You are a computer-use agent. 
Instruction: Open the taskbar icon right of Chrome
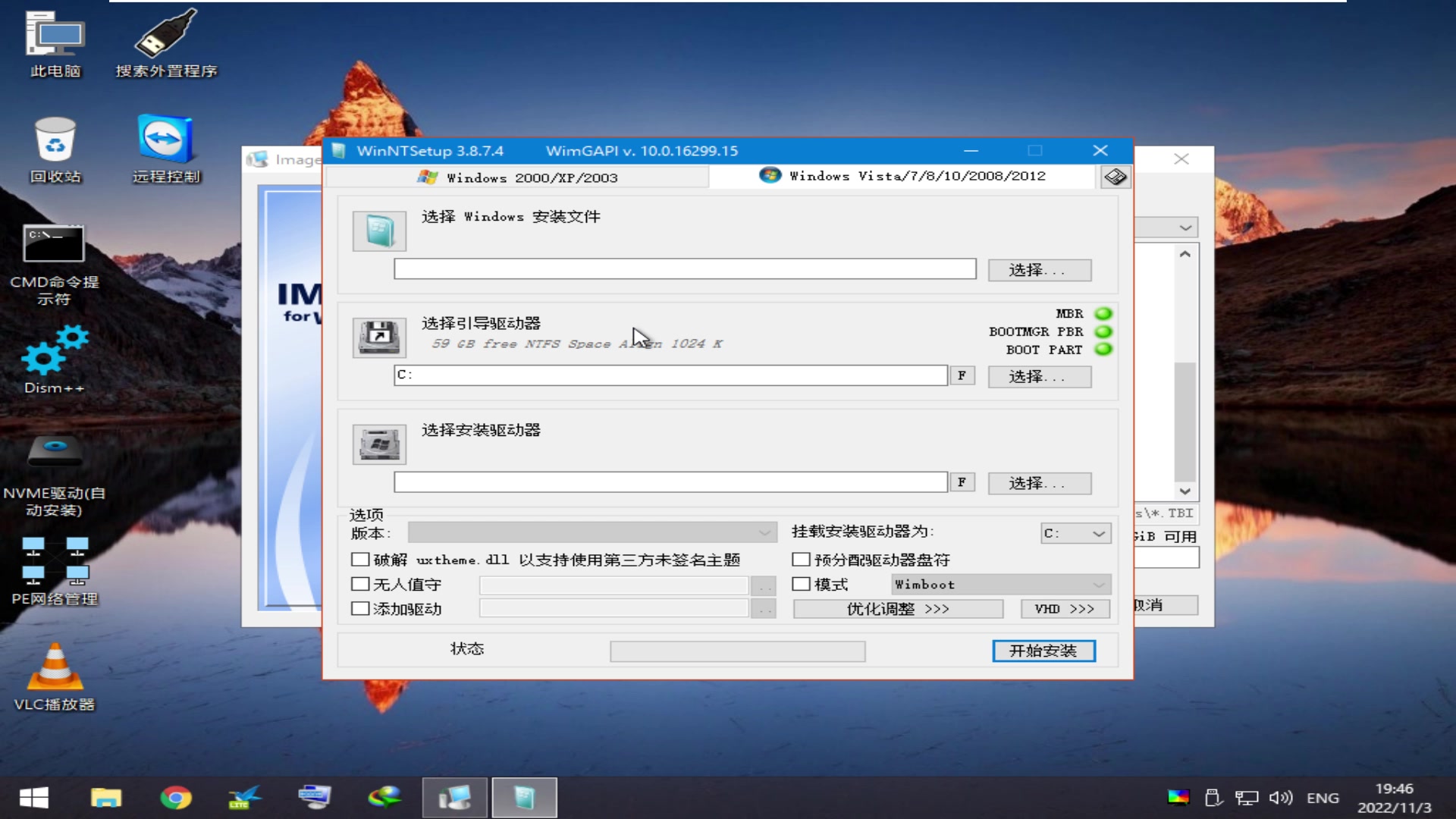245,798
